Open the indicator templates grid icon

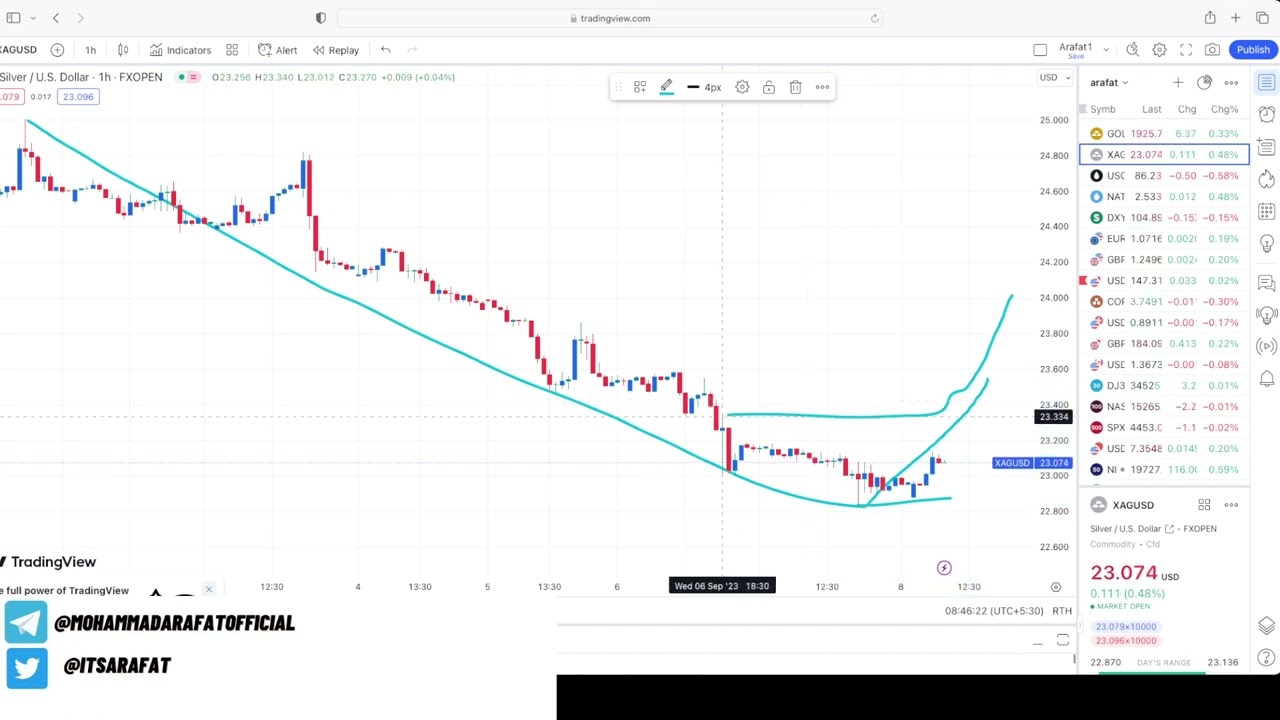pos(232,50)
